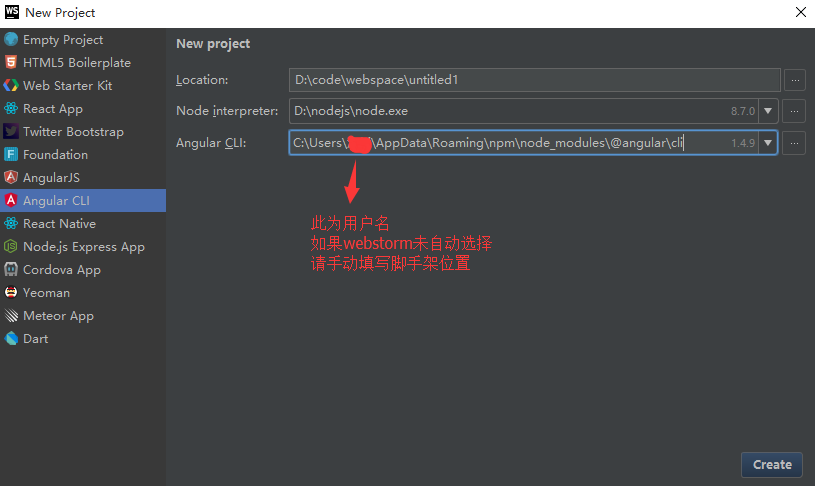Pick Web Starter Kit template

tap(83, 85)
